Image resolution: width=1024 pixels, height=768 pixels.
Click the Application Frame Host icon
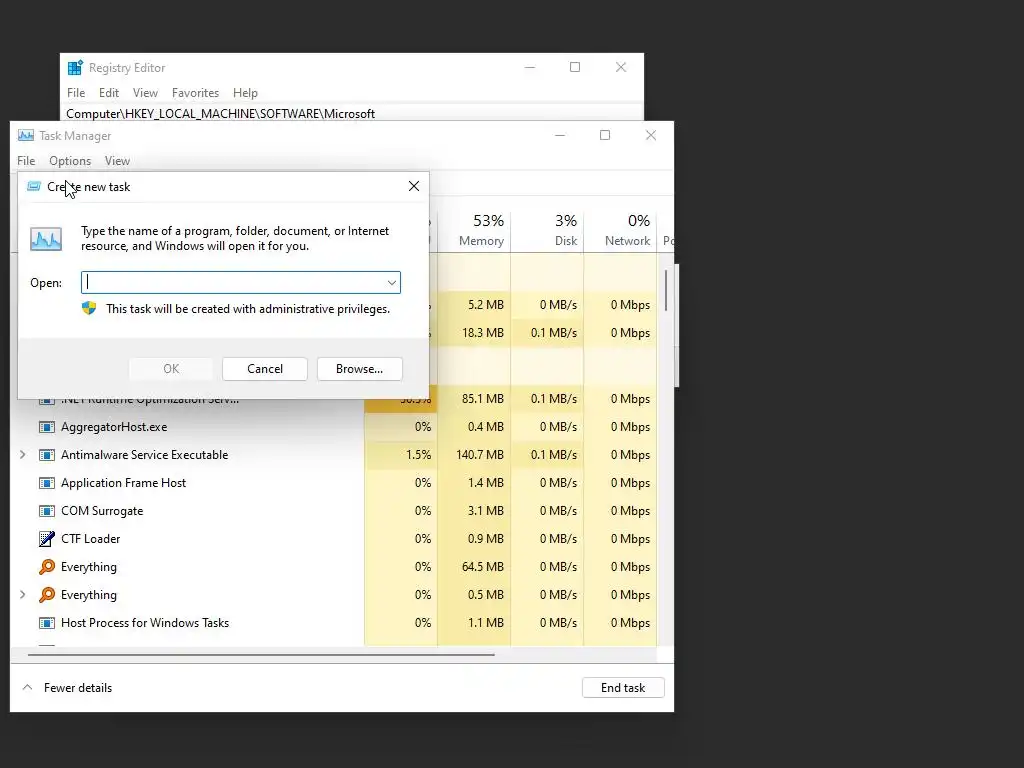pos(46,483)
